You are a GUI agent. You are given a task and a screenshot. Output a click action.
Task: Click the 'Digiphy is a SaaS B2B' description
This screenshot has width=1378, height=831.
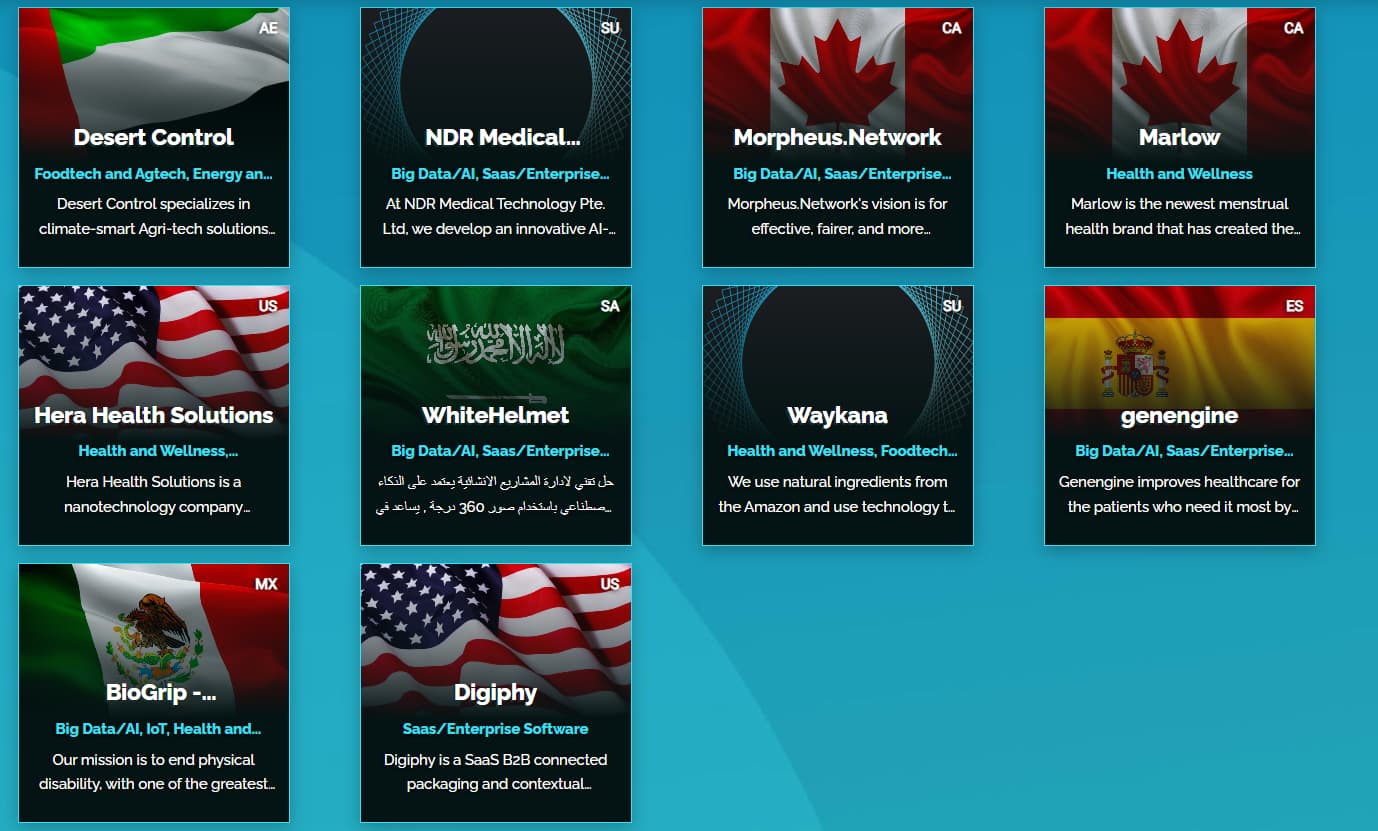[x=496, y=772]
